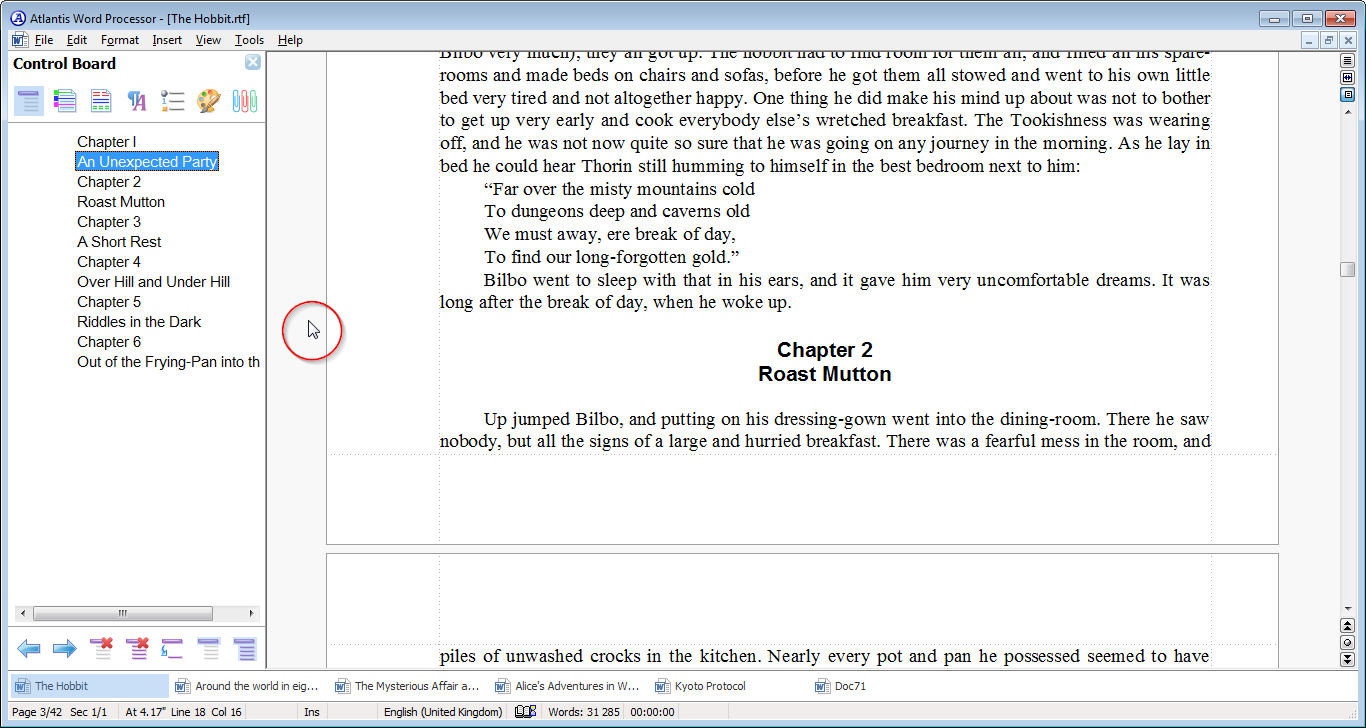Click the round browse-object button on scrollbar
1366x728 pixels.
[x=1347, y=643]
